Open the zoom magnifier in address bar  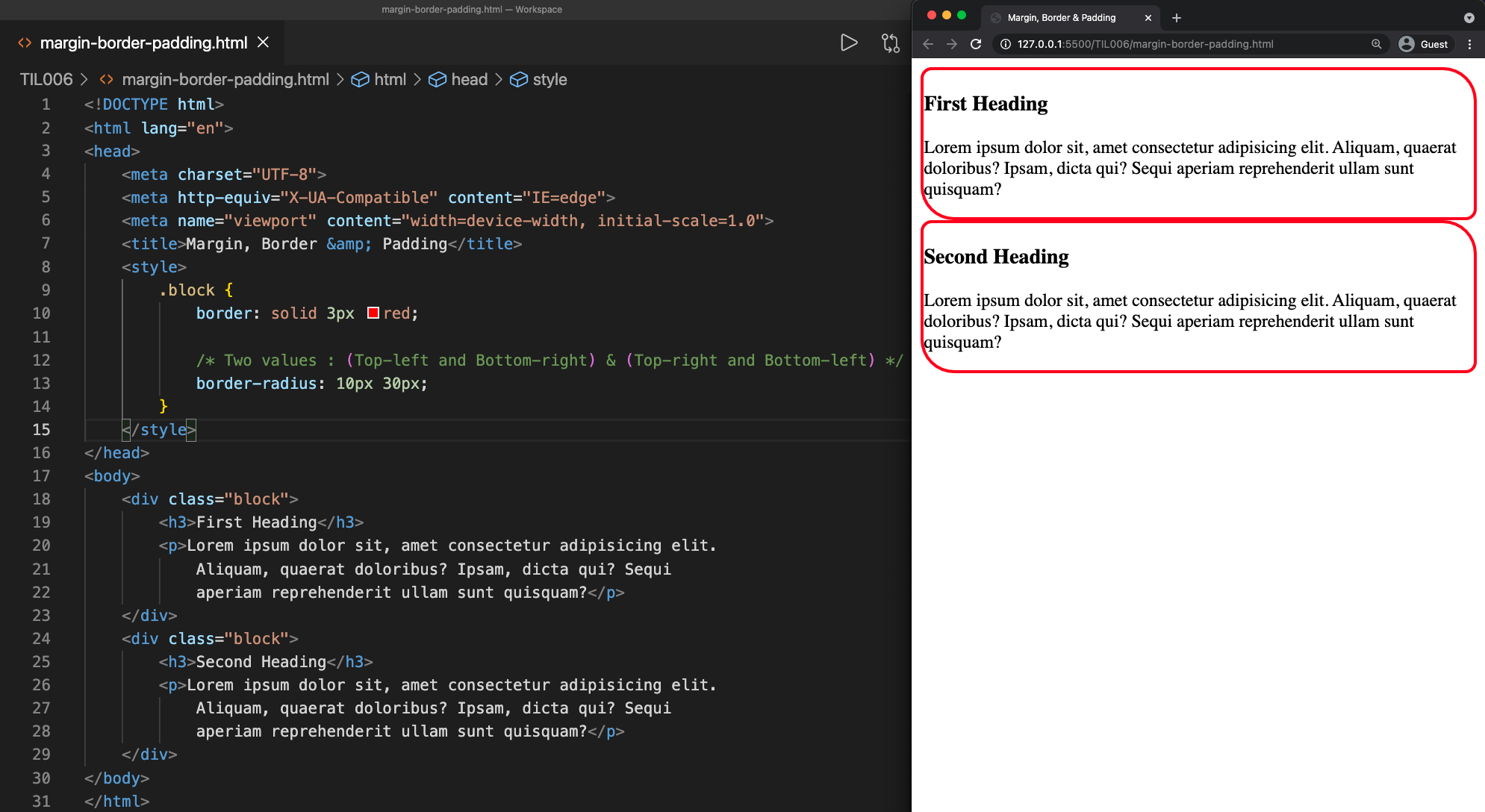[x=1376, y=44]
